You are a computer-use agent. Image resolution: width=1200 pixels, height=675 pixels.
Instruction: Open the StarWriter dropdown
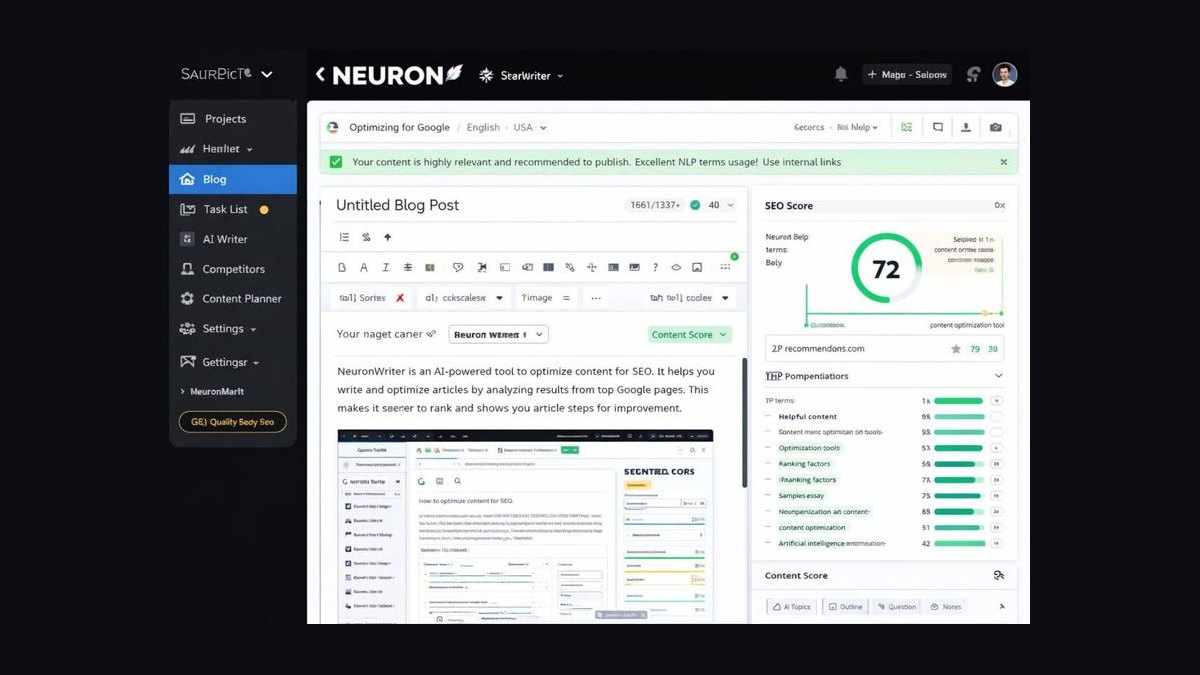point(521,75)
